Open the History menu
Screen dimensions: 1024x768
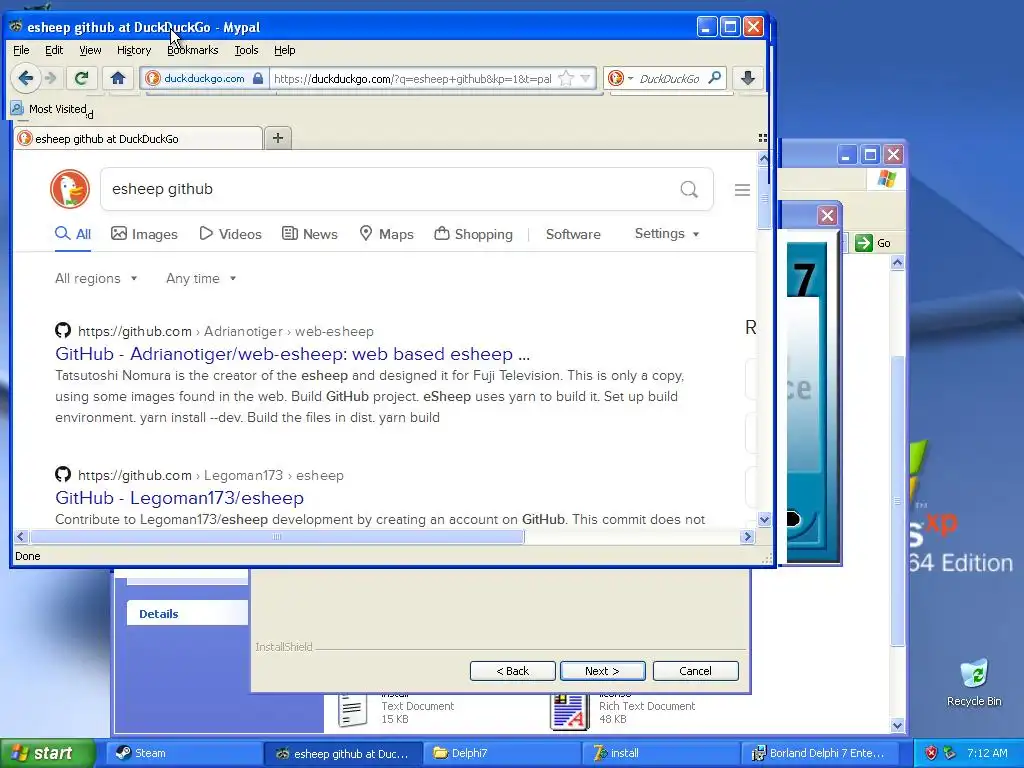[x=134, y=50]
